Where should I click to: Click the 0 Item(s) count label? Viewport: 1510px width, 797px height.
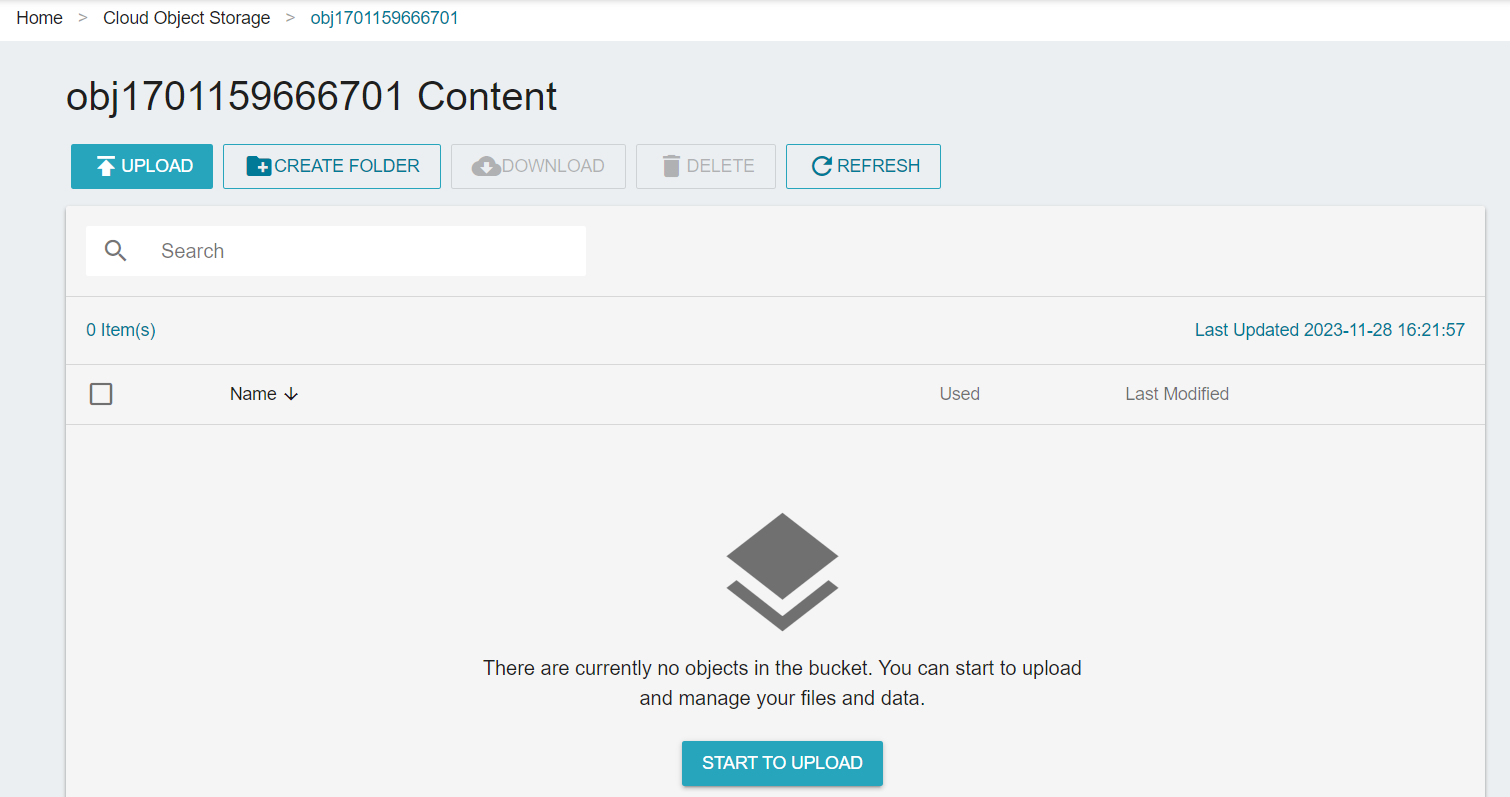point(121,330)
